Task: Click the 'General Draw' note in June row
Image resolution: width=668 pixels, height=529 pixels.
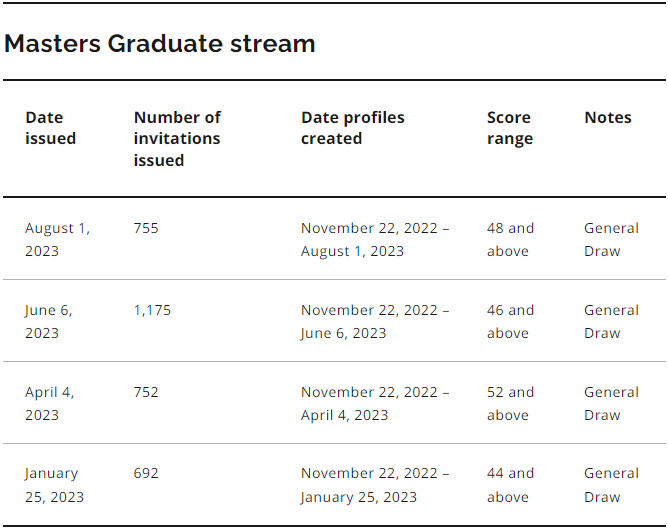Action: [611, 321]
